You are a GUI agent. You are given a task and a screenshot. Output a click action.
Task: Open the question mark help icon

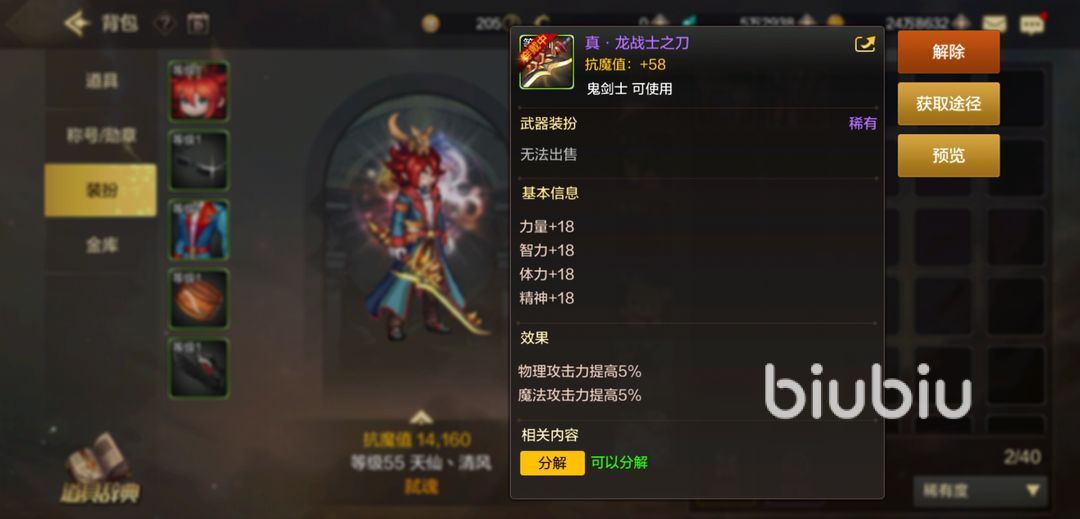(165, 24)
